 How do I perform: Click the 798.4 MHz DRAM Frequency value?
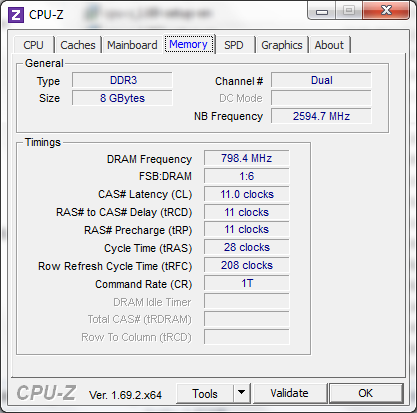[247, 158]
